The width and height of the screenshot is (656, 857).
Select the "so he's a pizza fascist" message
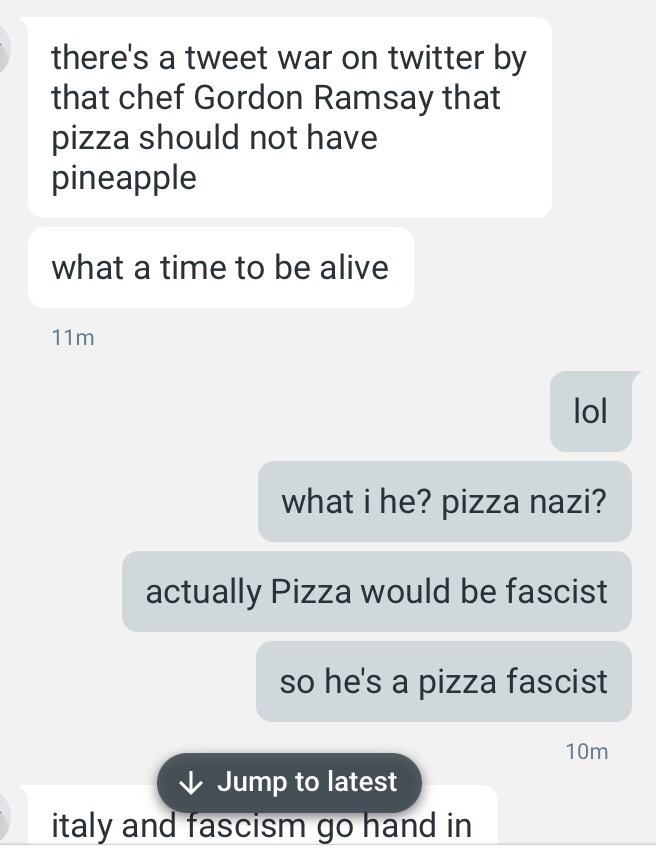[x=444, y=682]
